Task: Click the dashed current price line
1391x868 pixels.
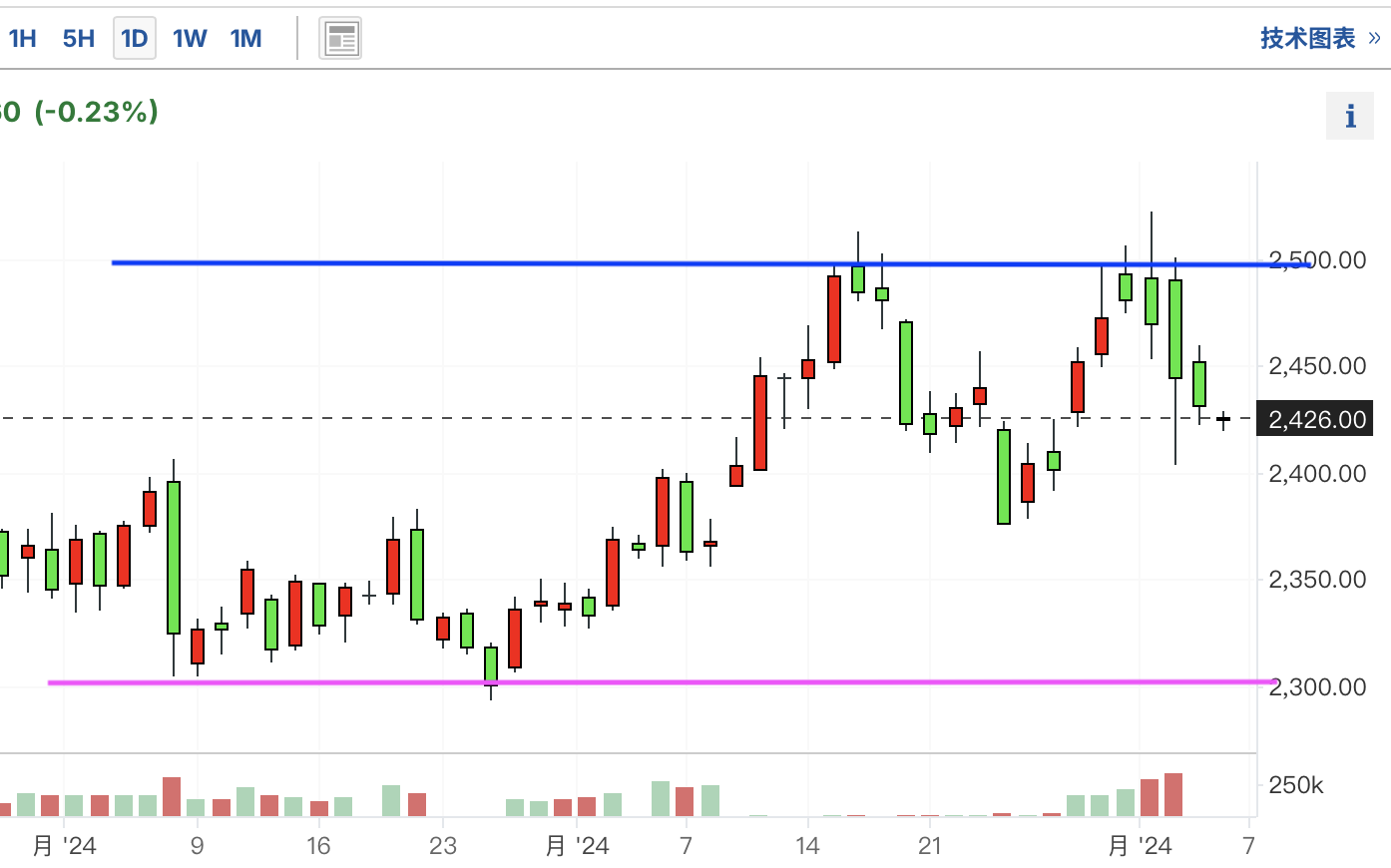Action: 627,418
